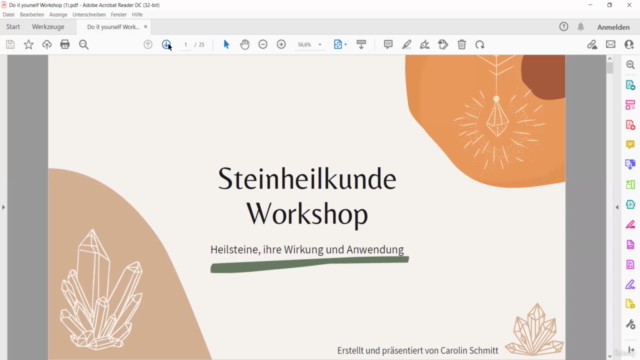Open the Unterschreiben menu

coord(89,14)
